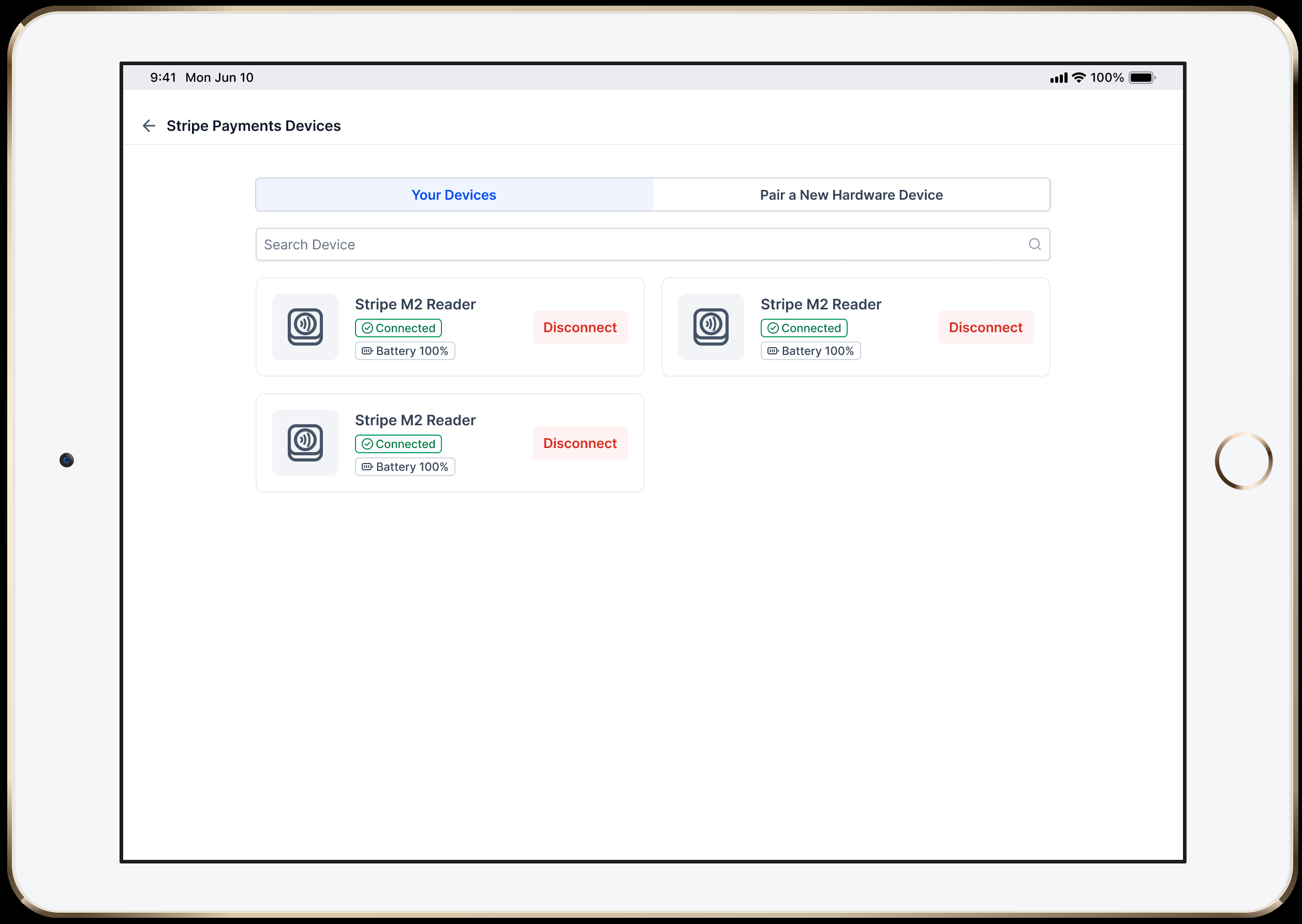This screenshot has width=1302, height=924.
Task: Tap the back arrow icon
Action: click(149, 126)
